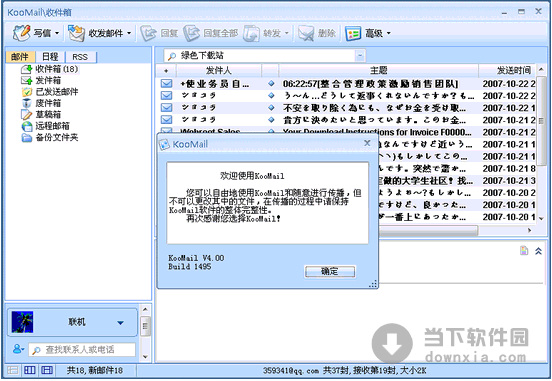This screenshot has height=381, width=552.
Task: Expand the 联机 online status dropdown
Action: [120, 323]
